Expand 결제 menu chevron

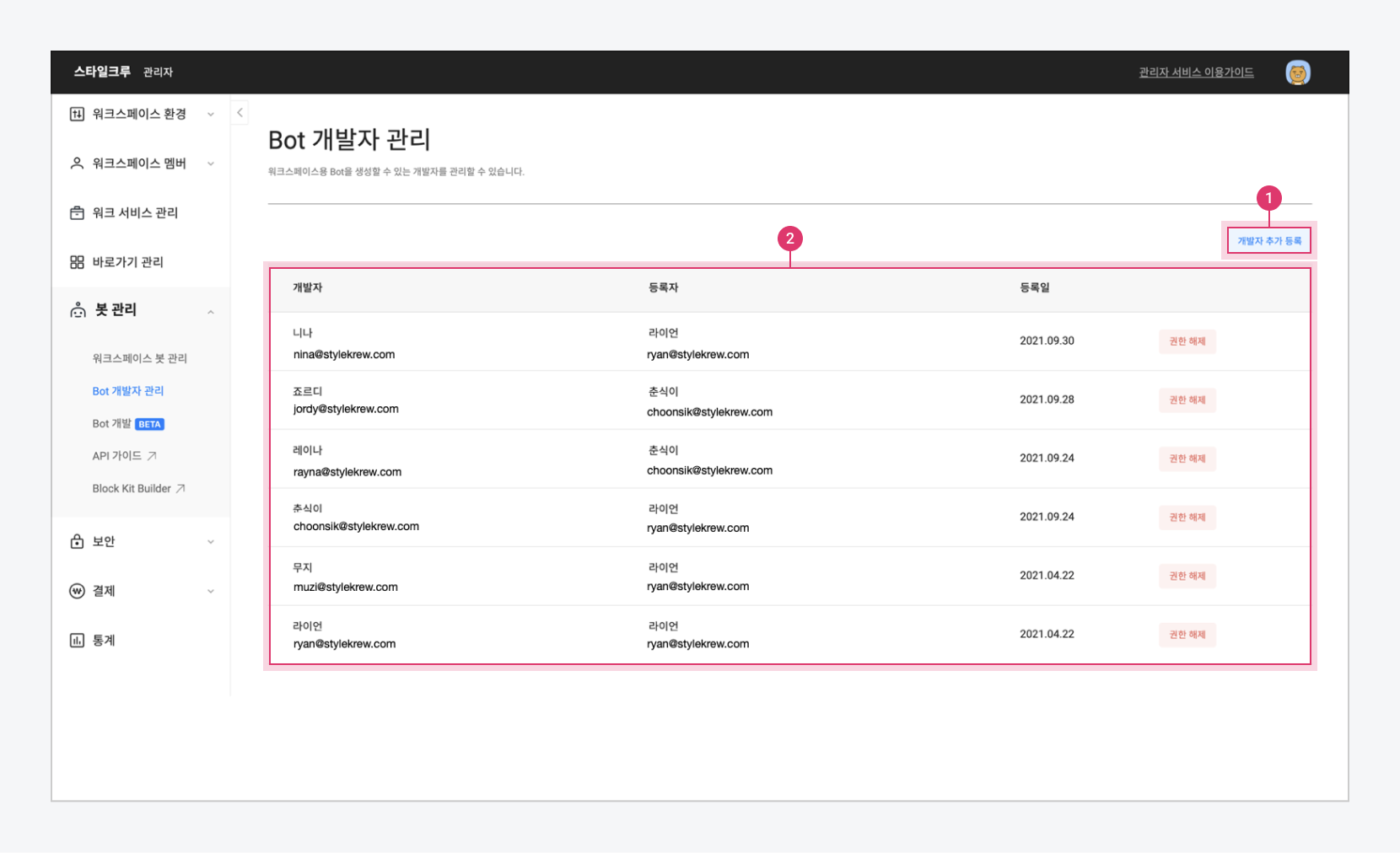(211, 591)
